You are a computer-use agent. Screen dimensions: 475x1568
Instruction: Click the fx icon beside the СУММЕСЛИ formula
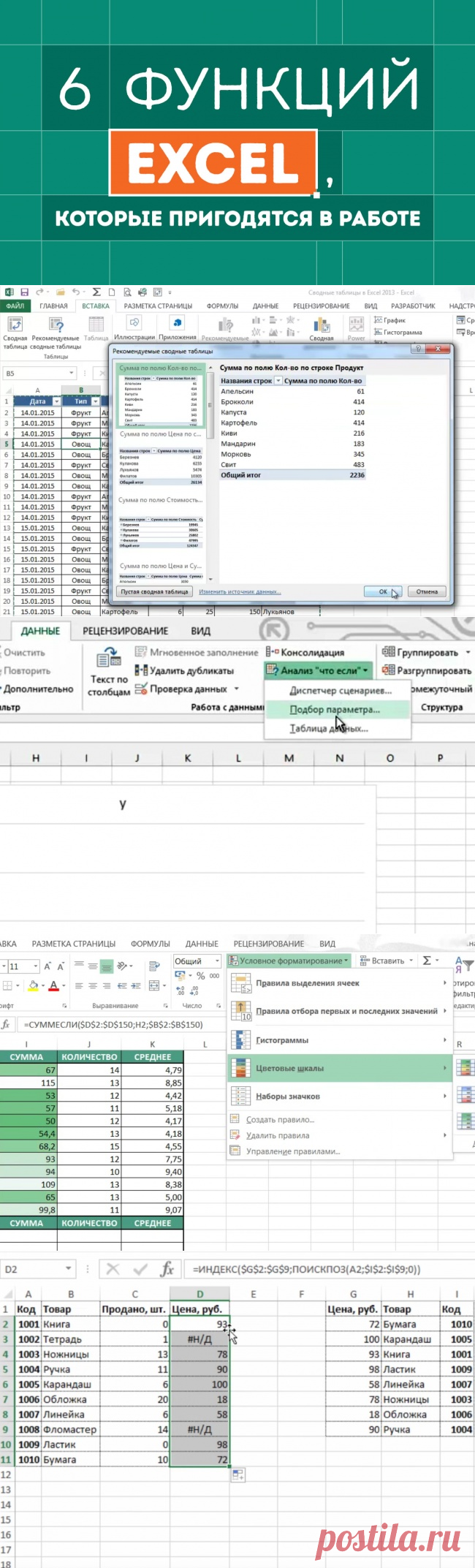pyautogui.click(x=6, y=1025)
